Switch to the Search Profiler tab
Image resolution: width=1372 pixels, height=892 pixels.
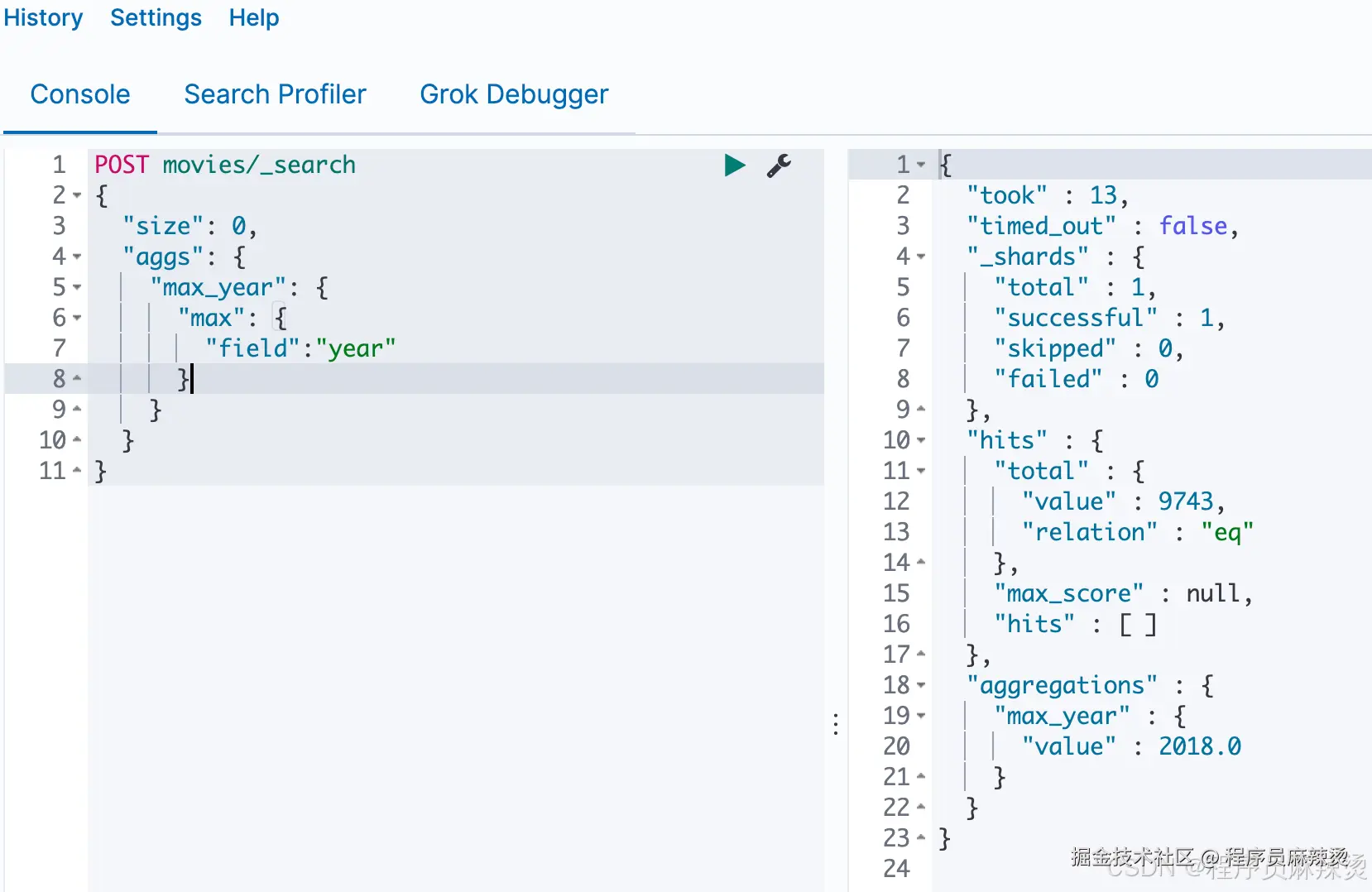275,94
